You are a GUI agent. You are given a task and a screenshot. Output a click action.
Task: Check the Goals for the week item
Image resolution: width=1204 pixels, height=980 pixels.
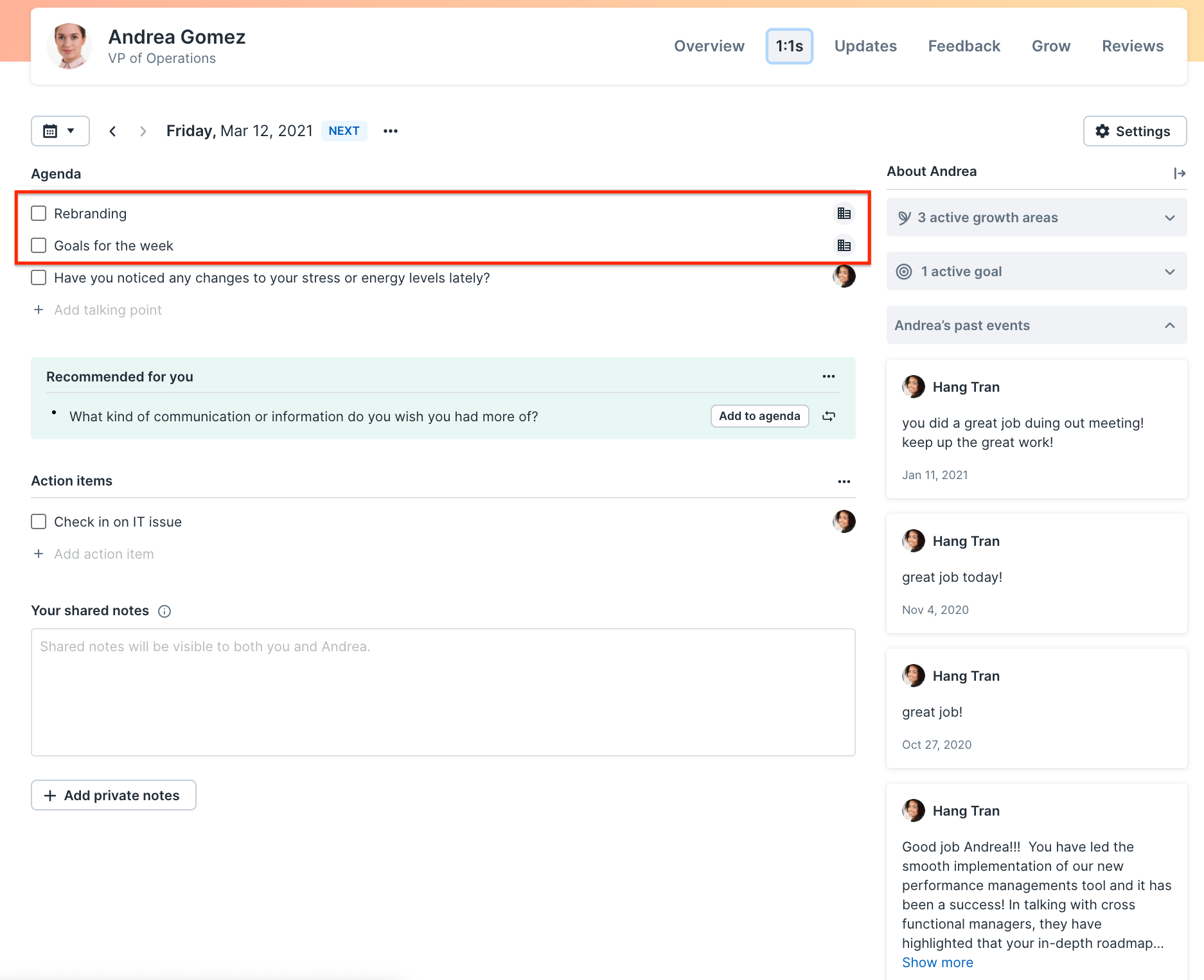pyautogui.click(x=39, y=245)
